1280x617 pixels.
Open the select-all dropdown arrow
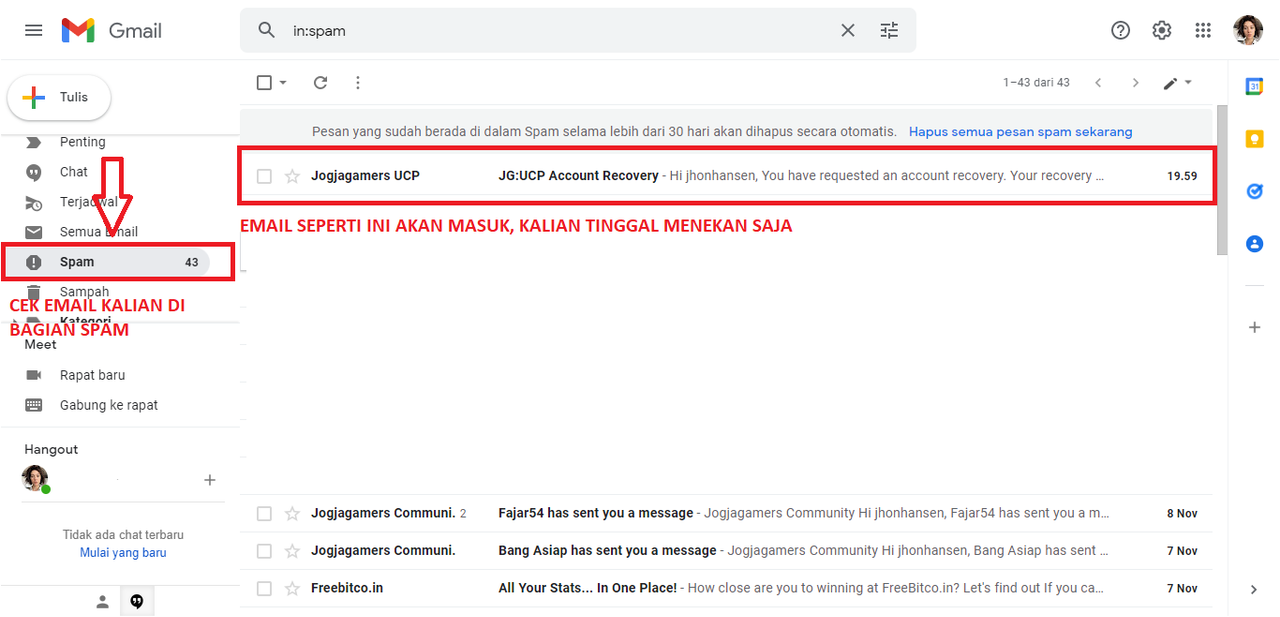click(x=283, y=82)
